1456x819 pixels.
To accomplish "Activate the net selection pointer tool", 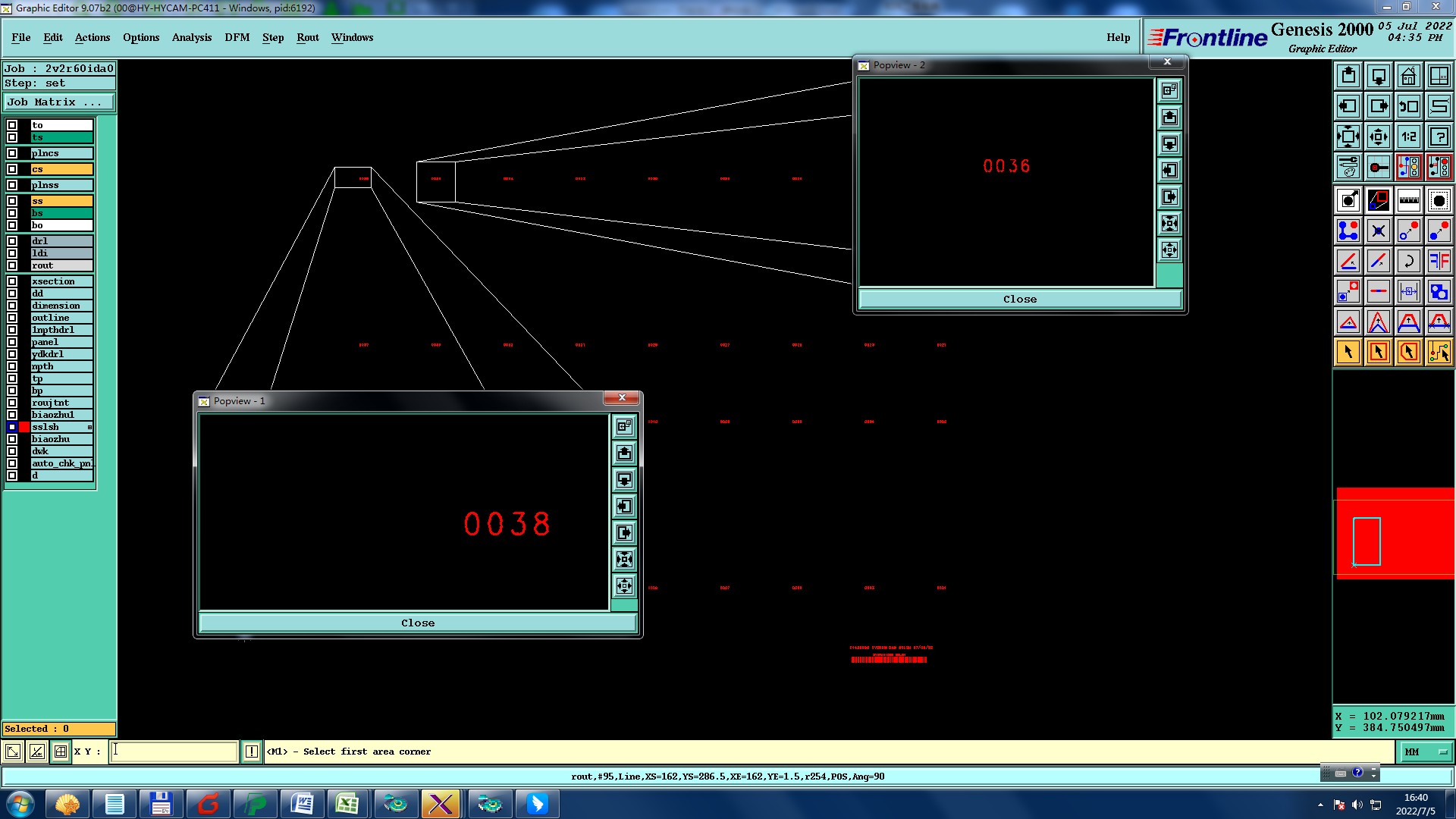I will pos(1439,352).
